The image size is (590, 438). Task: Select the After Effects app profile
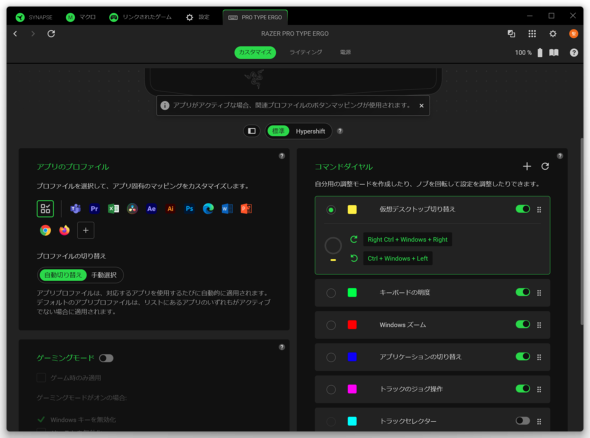coord(151,208)
